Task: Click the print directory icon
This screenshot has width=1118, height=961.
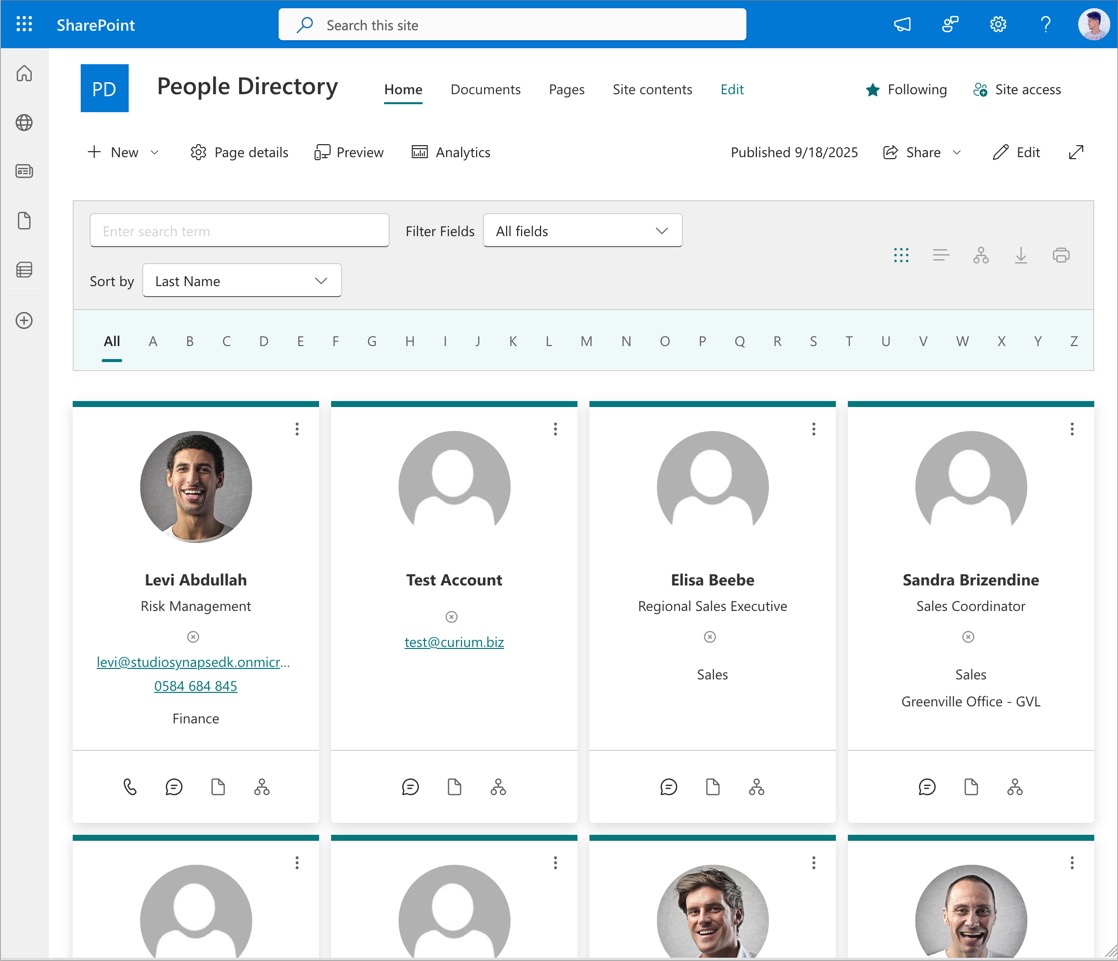Action: click(1061, 256)
